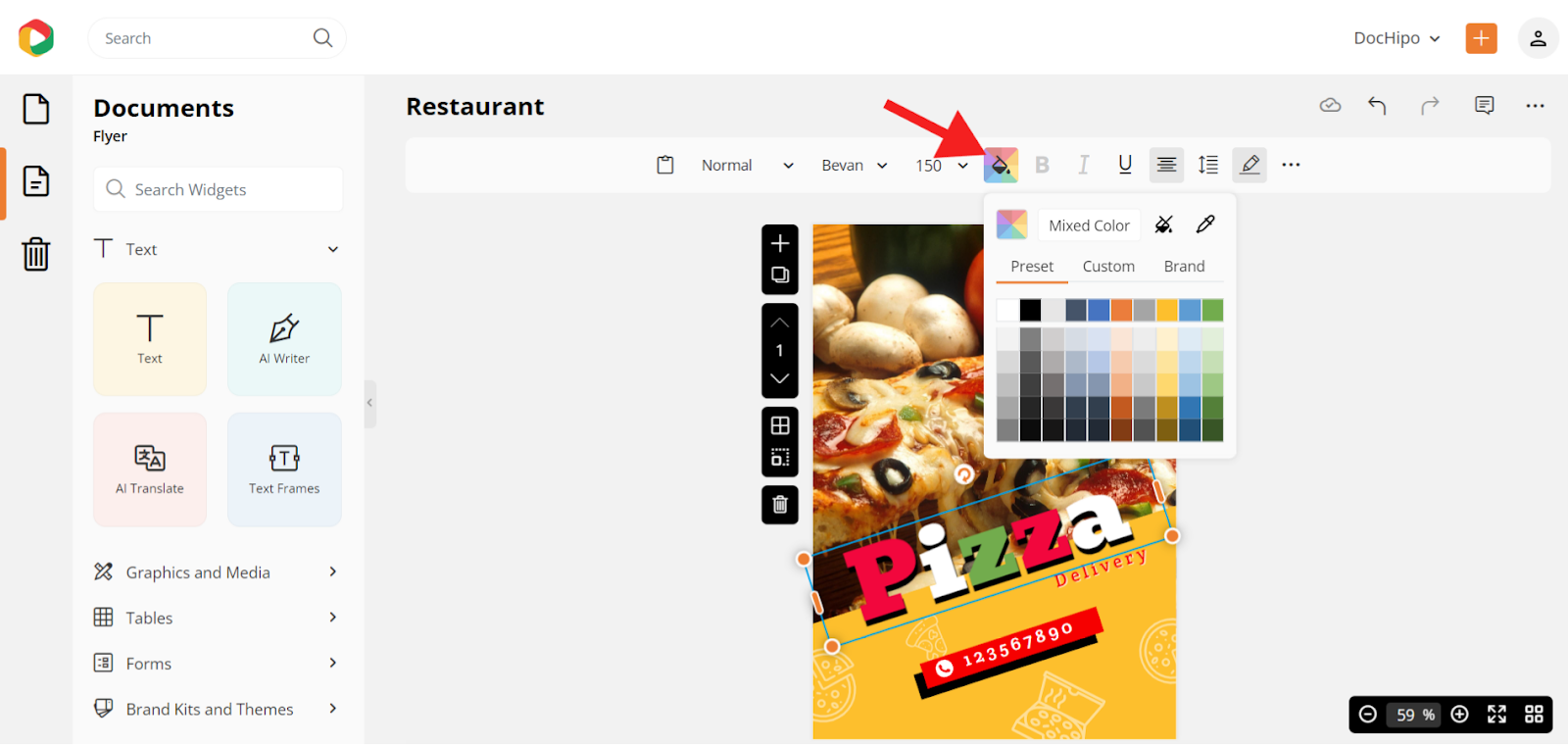Collapse the left widgets panel handle
1568x745 pixels.
coord(369,403)
